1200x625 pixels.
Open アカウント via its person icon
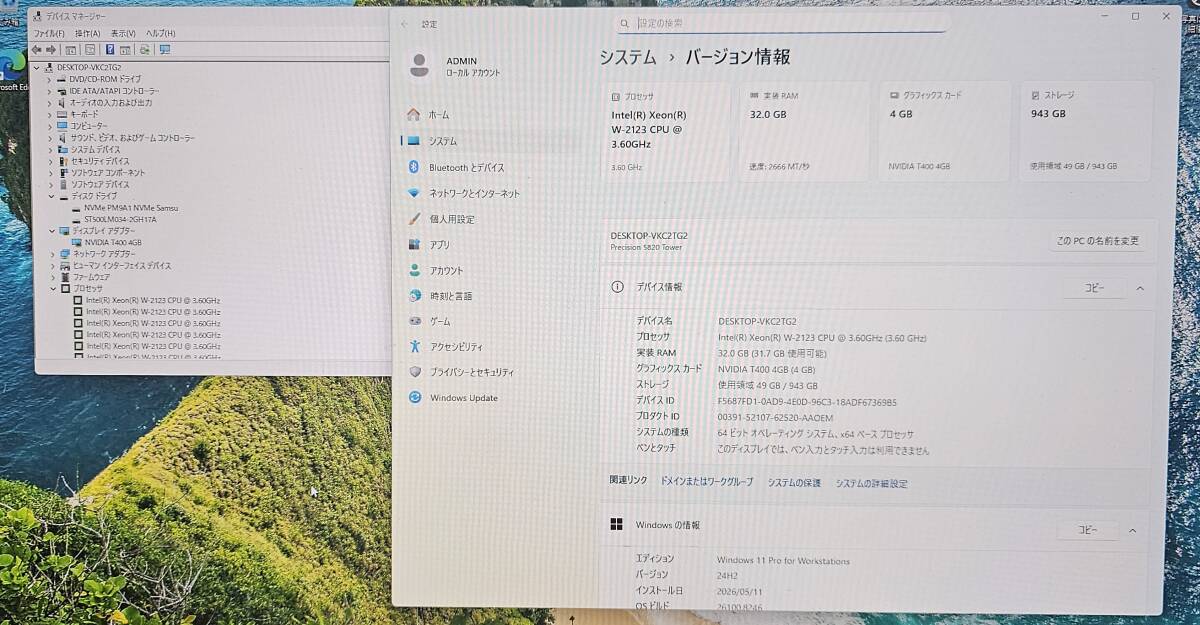coord(414,270)
